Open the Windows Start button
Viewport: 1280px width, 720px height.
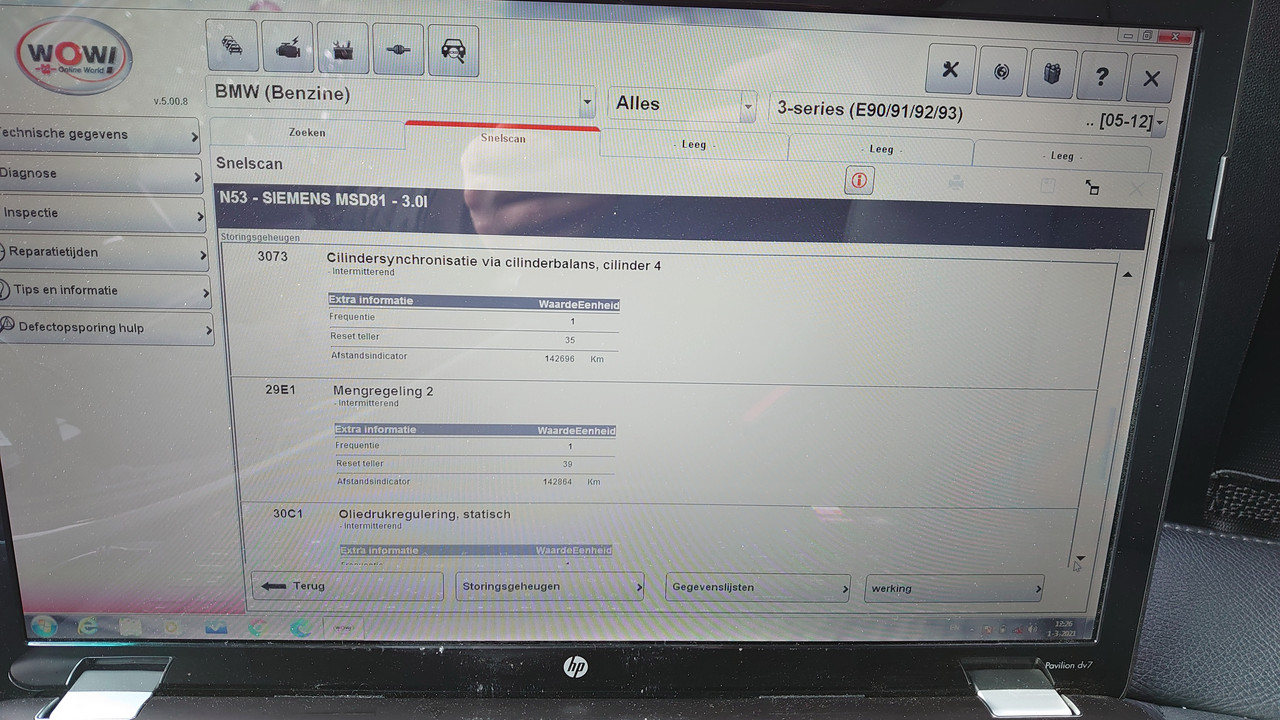(x=44, y=626)
